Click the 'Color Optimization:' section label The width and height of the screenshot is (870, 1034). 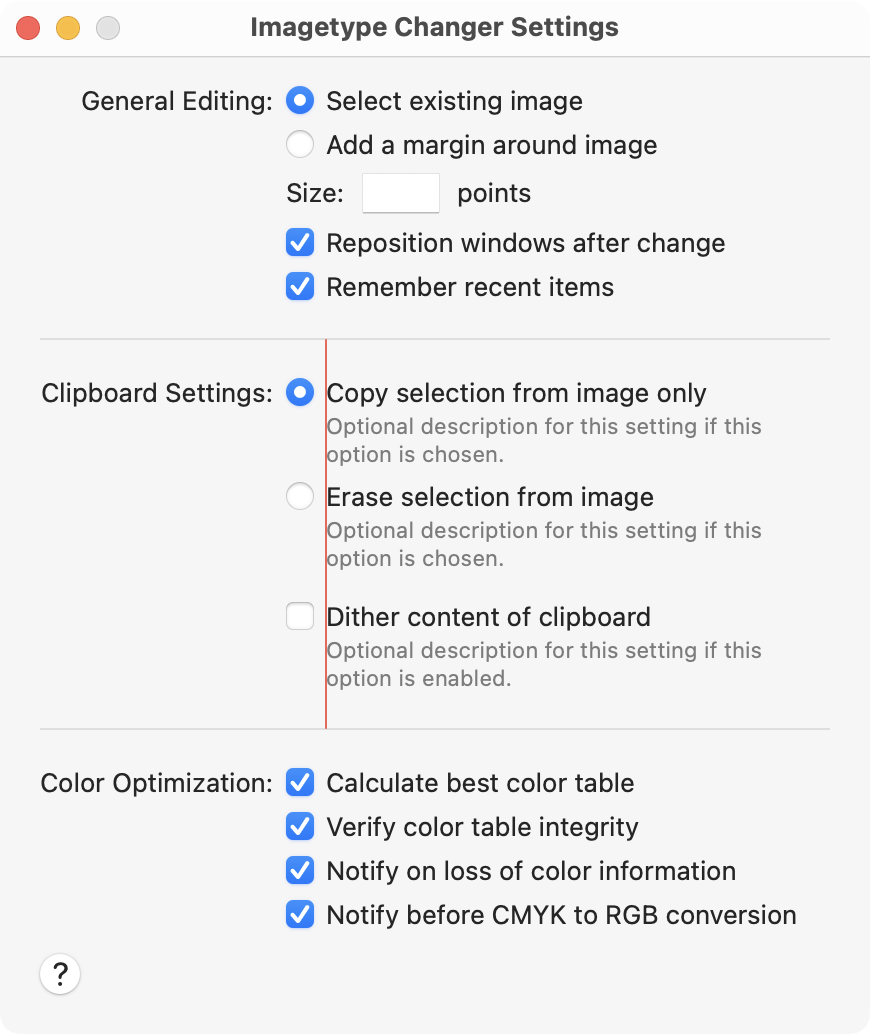(157, 783)
